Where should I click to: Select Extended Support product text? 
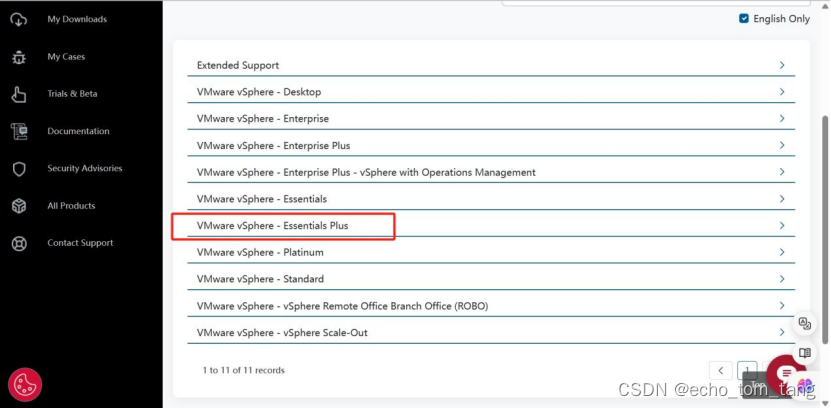(238, 65)
